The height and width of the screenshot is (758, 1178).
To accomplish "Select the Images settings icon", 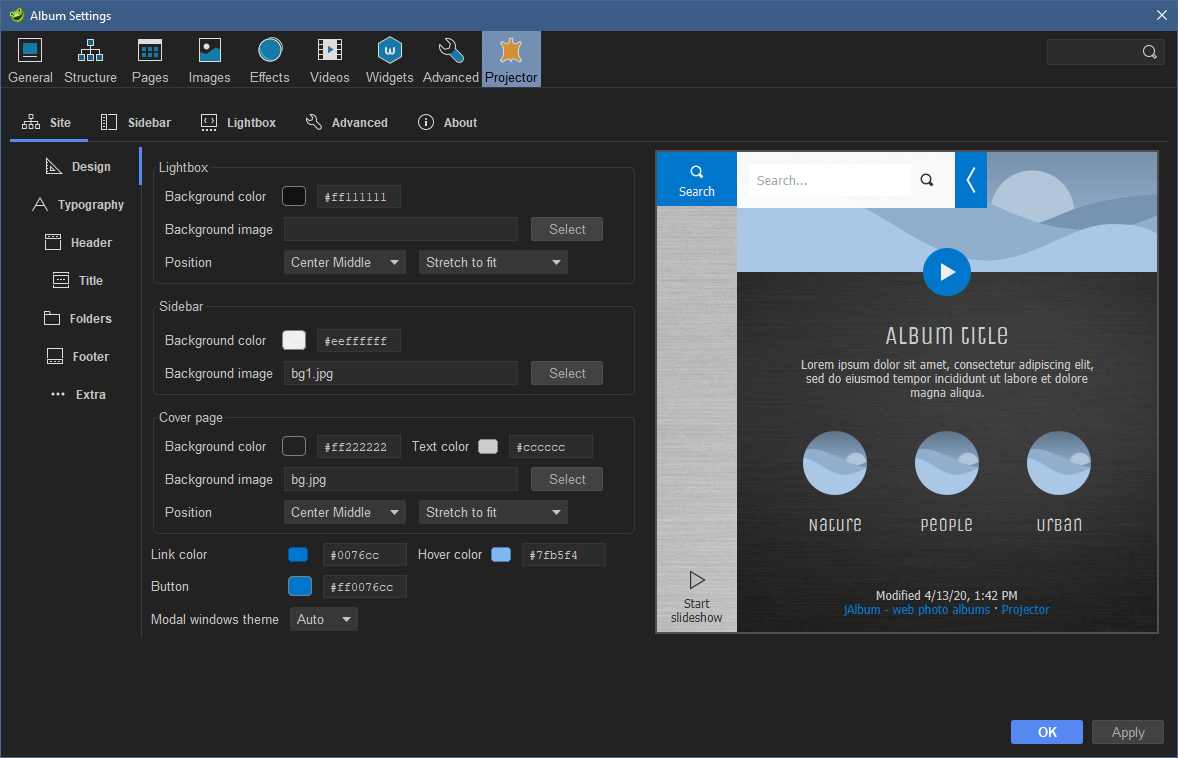I will pos(209,58).
